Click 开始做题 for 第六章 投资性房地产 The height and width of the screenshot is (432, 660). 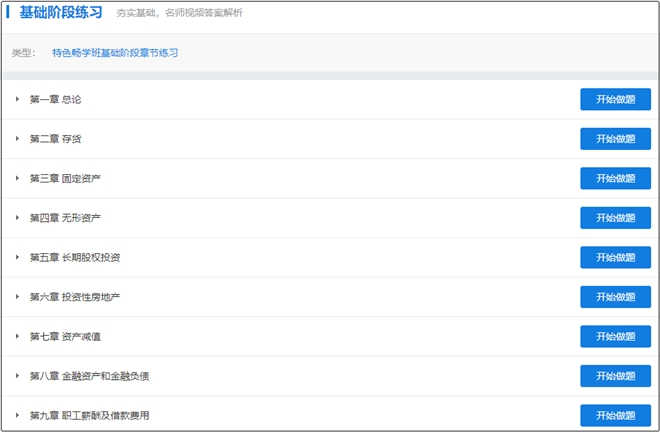pyautogui.click(x=615, y=297)
